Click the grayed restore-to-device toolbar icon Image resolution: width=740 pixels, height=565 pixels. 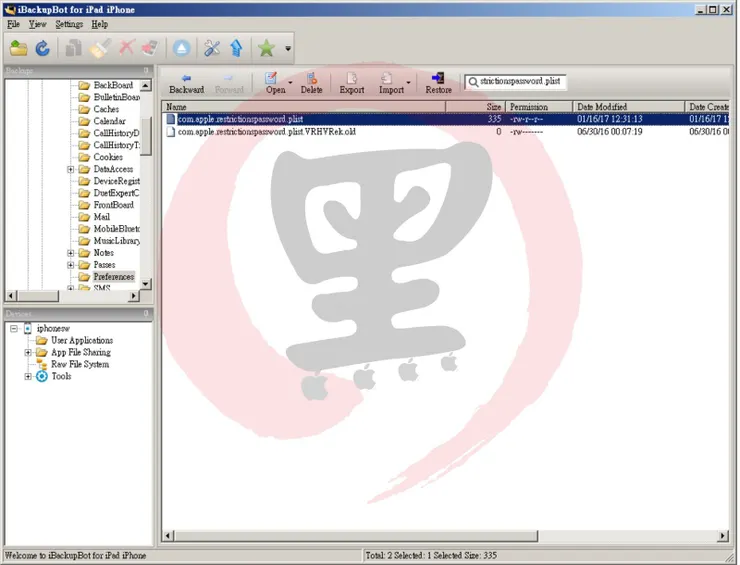(151, 48)
